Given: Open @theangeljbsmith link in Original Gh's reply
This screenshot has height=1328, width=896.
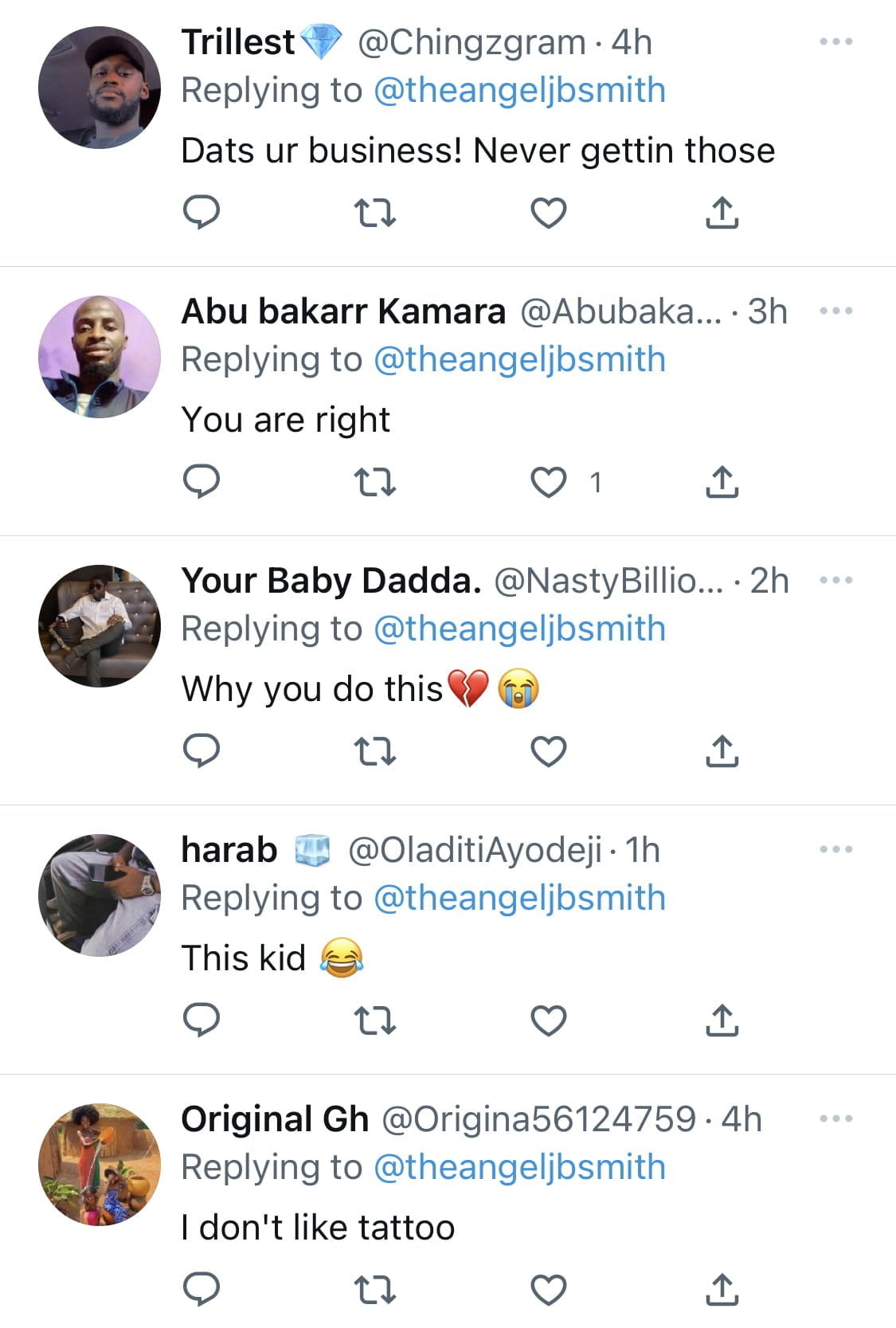Looking at the screenshot, I should [519, 1167].
